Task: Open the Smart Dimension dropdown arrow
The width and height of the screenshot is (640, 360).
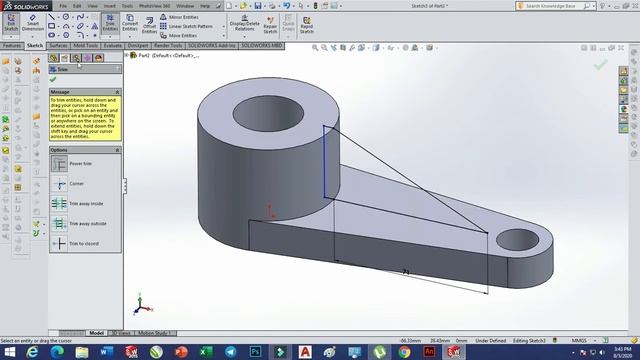Action: click(33, 36)
